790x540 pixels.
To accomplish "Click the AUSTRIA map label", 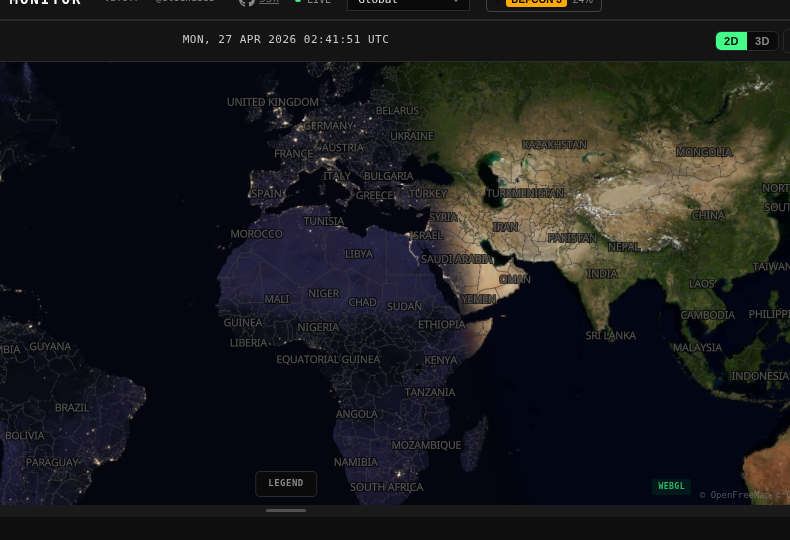I will [x=343, y=148].
